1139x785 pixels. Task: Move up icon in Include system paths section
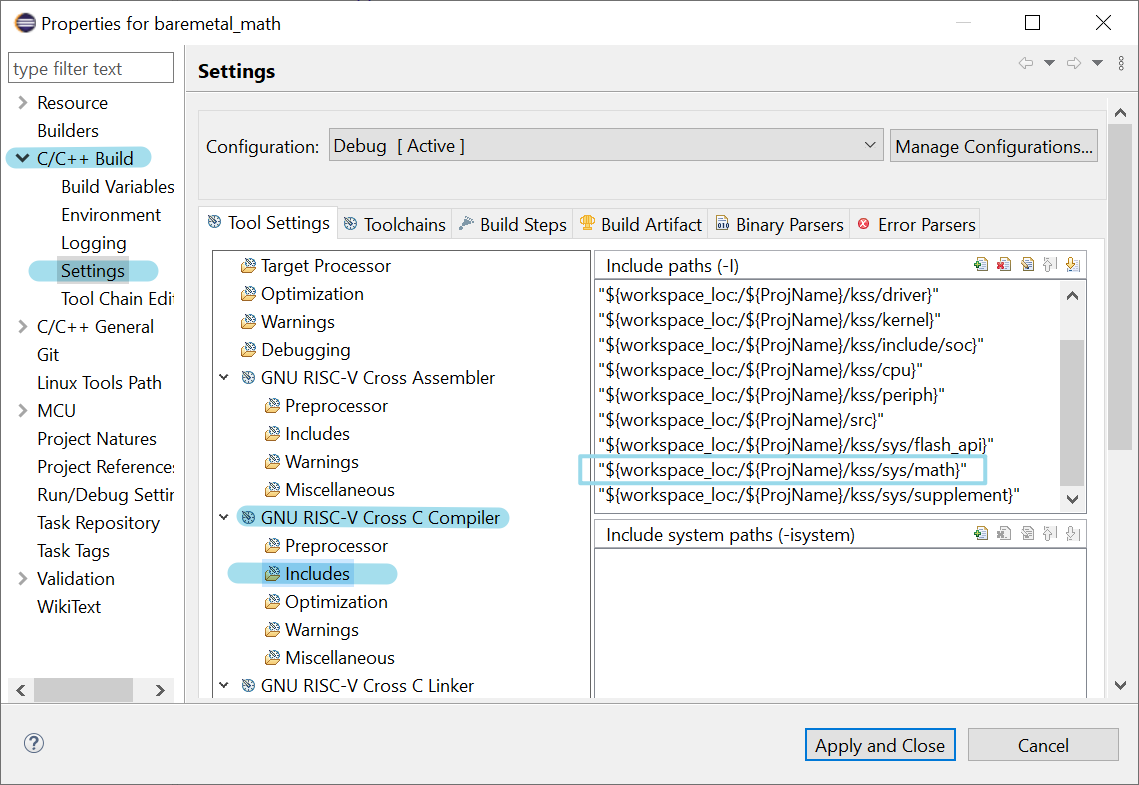[1050, 534]
